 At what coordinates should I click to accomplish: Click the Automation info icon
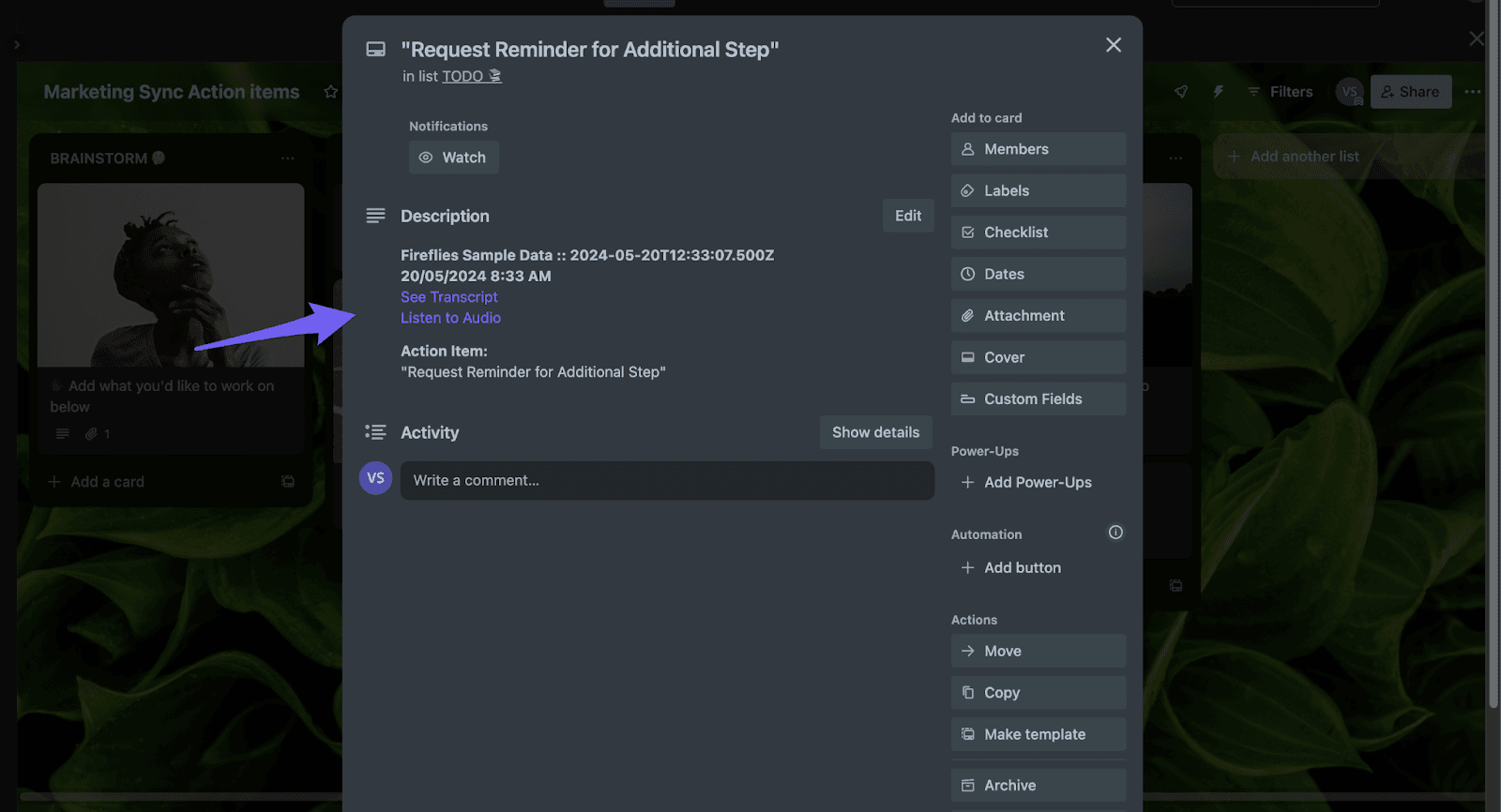[1115, 533]
